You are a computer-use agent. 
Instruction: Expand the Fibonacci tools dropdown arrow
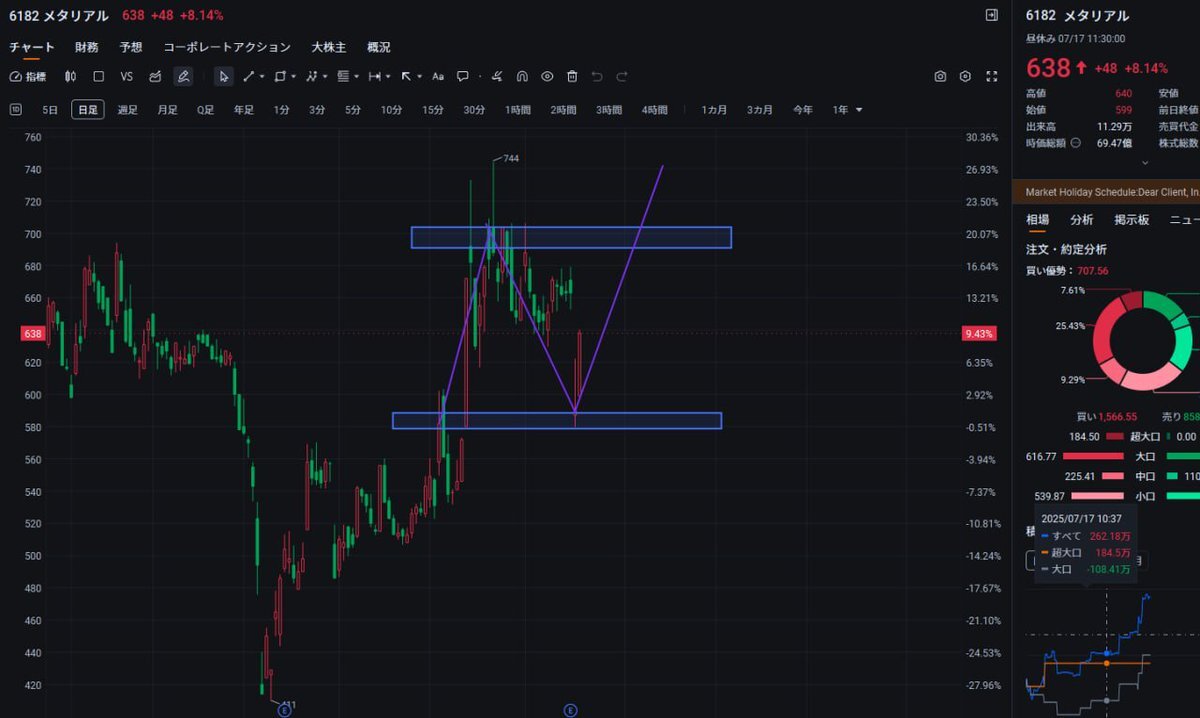click(356, 76)
